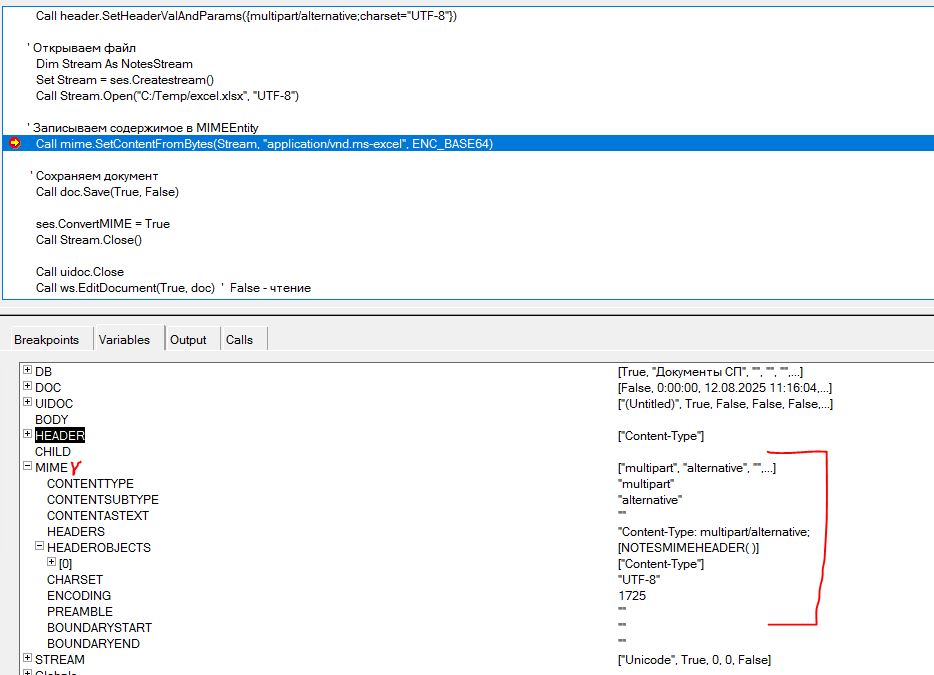Viewport: 934px width, 675px height.
Task: Expand the DB variable node
Action: [x=28, y=371]
